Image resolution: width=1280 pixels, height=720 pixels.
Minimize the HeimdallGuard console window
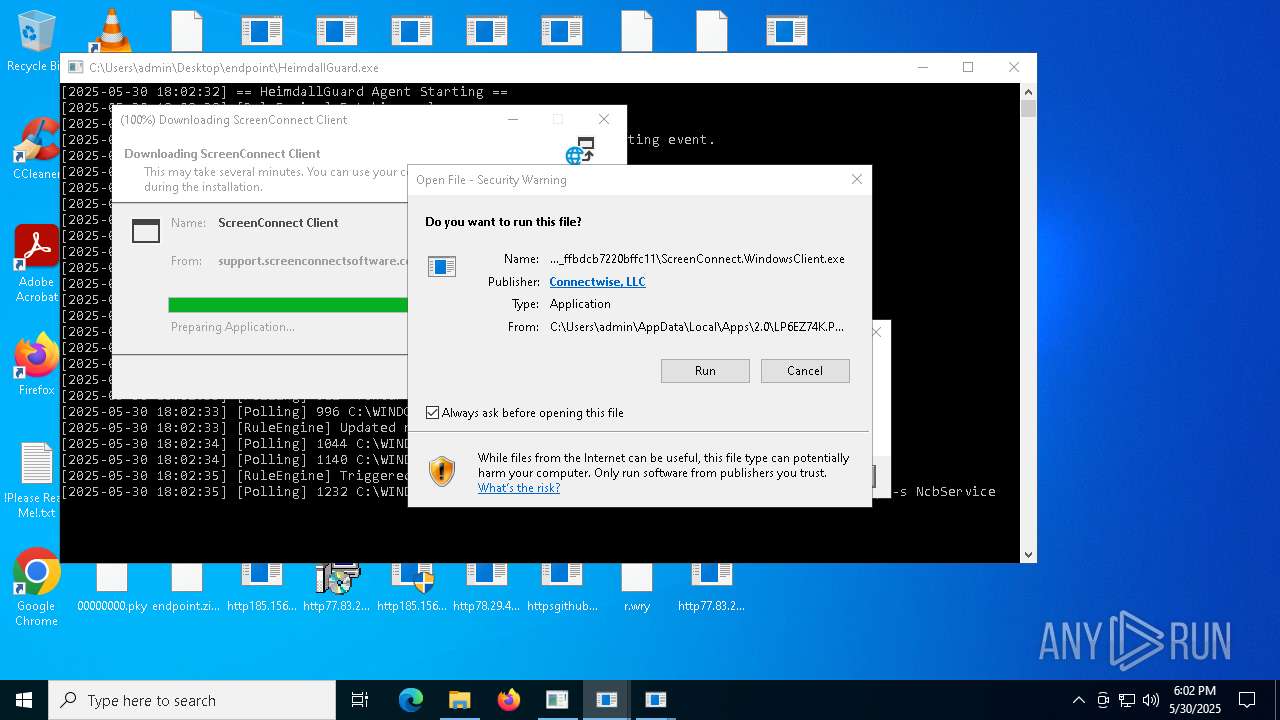click(x=922, y=67)
